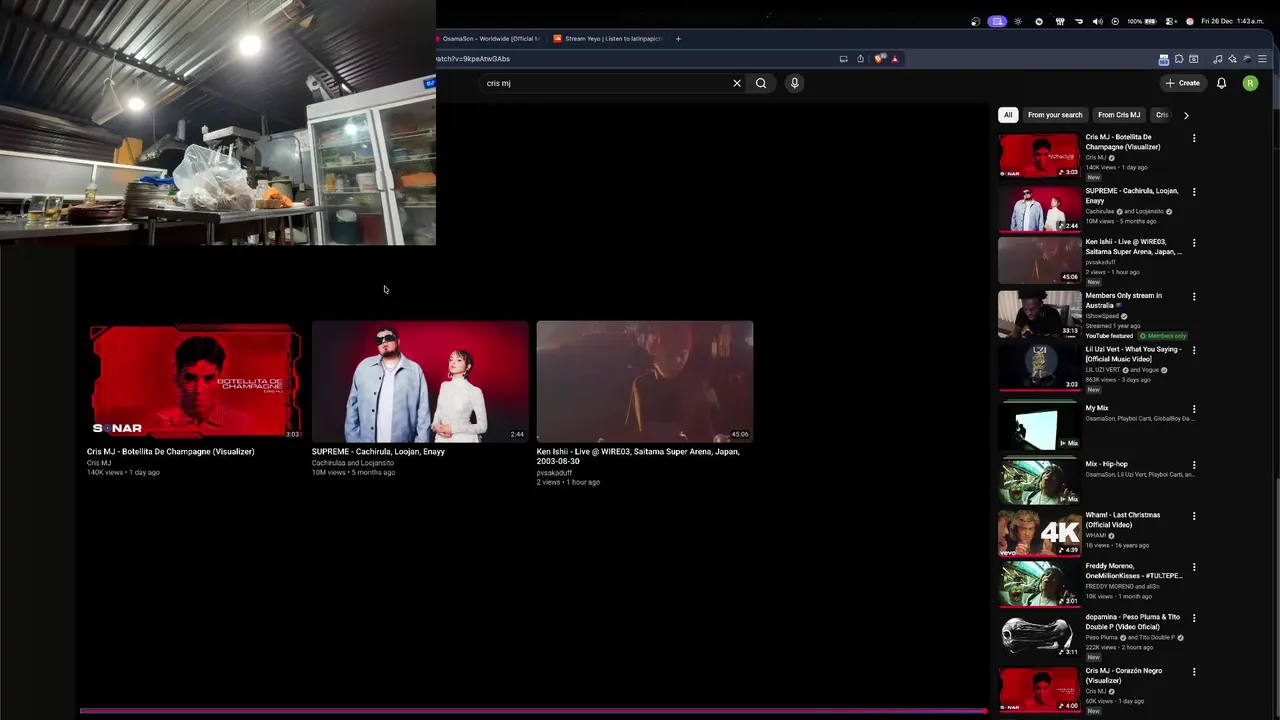Play end-screen Botellita De Champagne thumbnail
The height and width of the screenshot is (720, 1280).
(195, 381)
